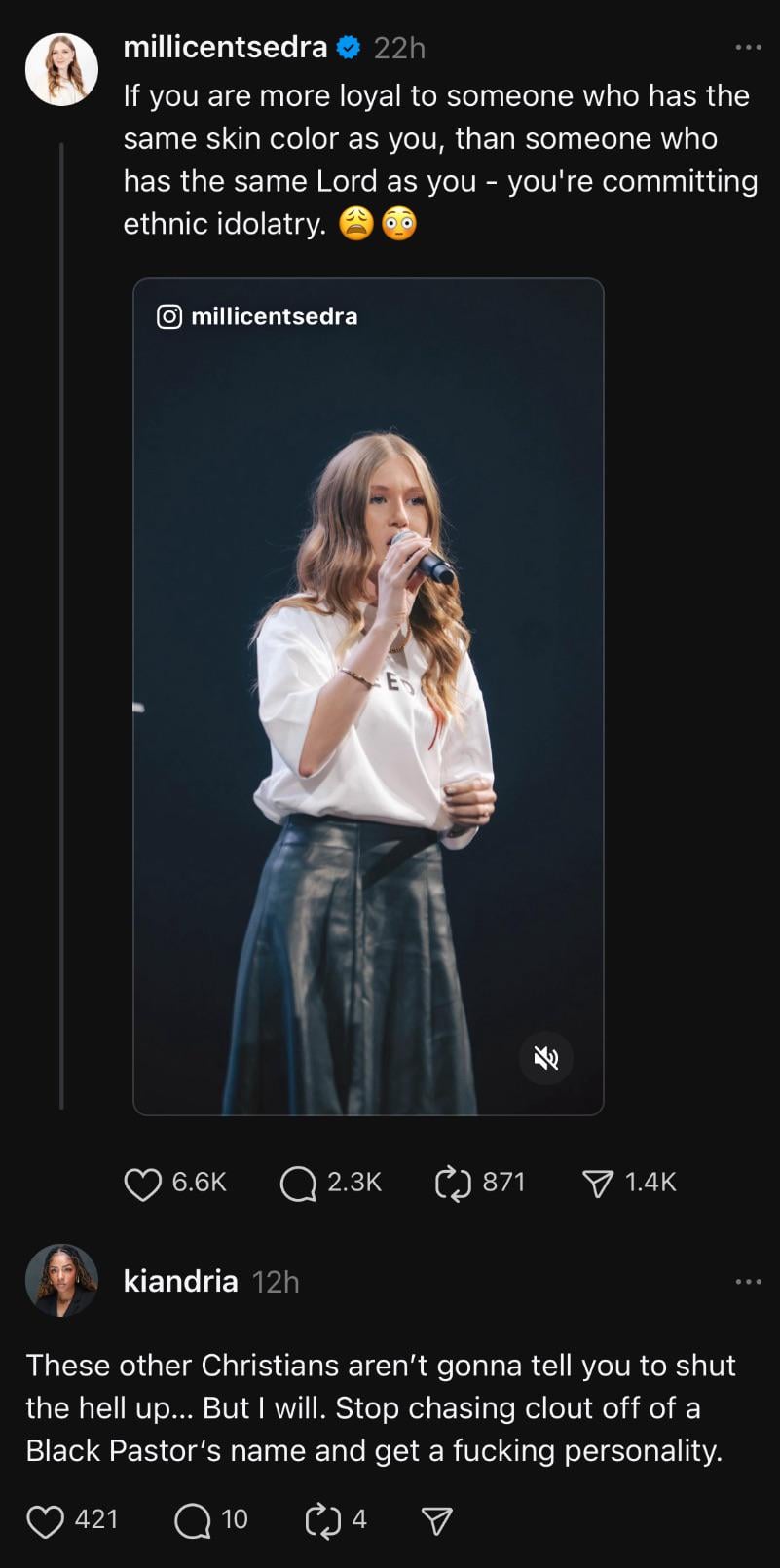Viewport: 780px width, 1568px height.
Task: Share millicentsedra's post via send icon
Action: (598, 1184)
